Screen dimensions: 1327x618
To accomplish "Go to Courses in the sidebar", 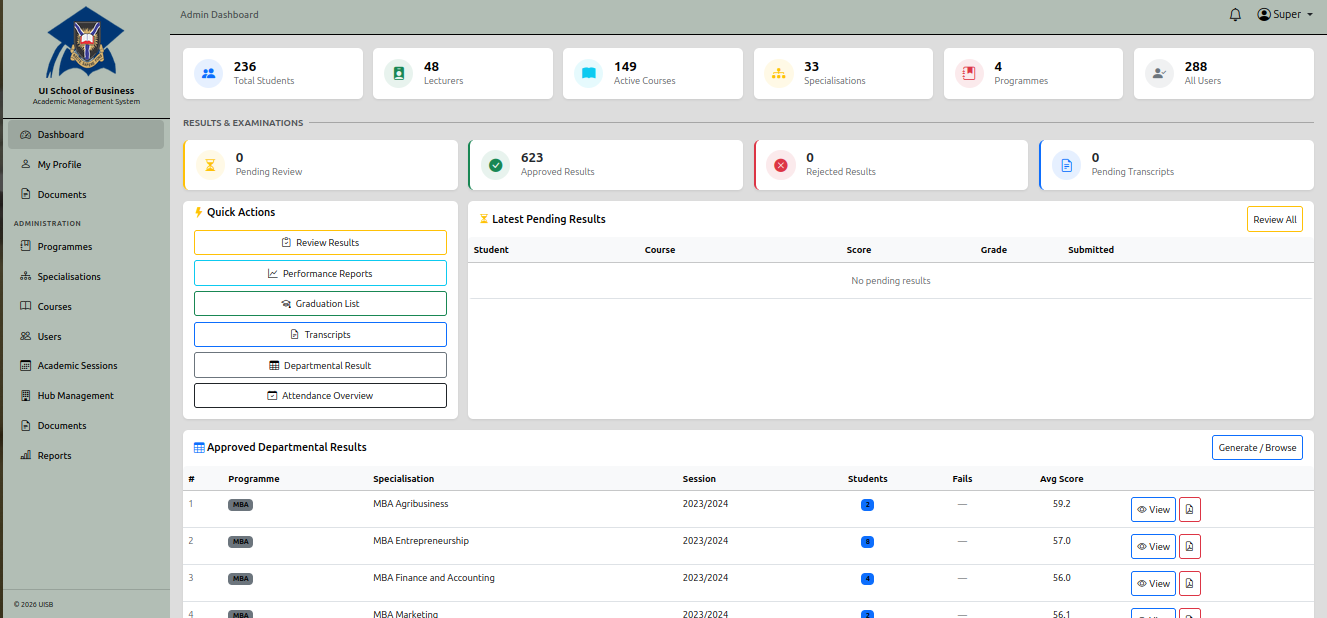I will 86,307.
